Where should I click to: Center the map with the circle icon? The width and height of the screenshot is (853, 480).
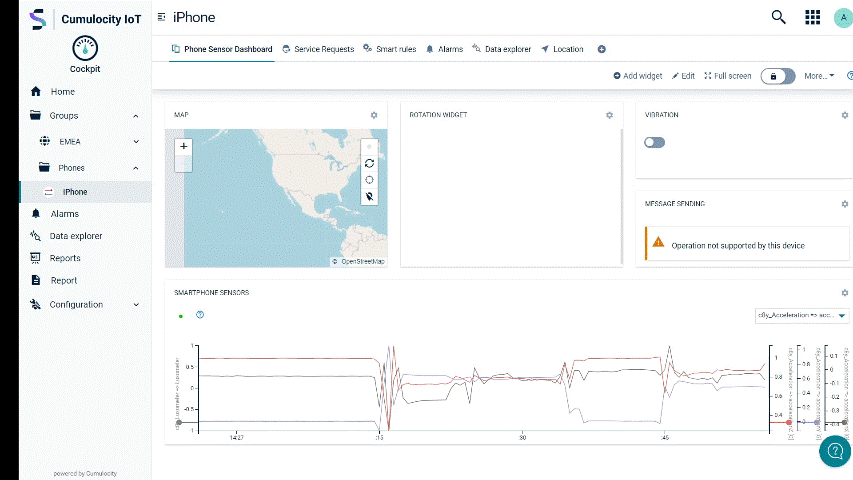click(x=369, y=180)
